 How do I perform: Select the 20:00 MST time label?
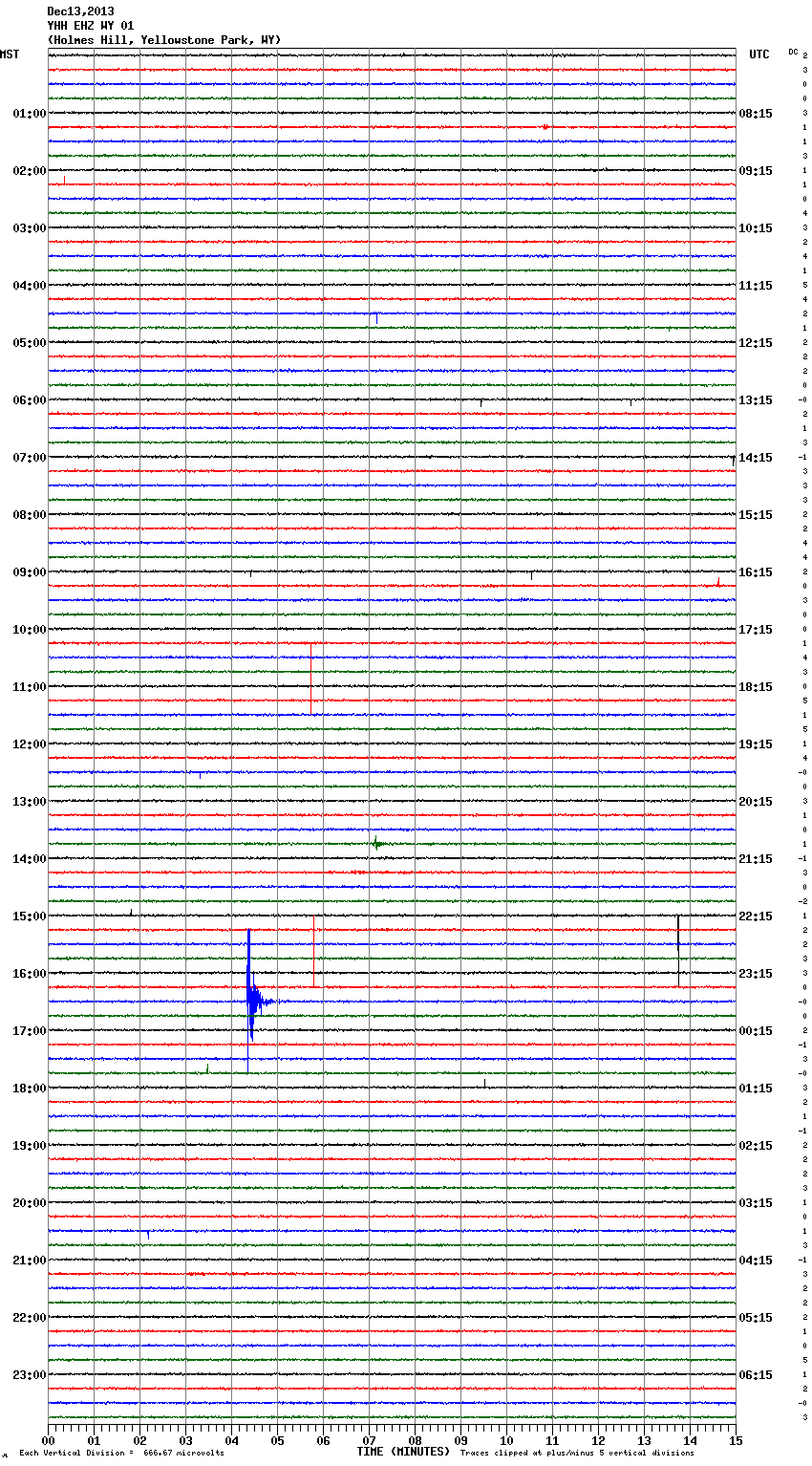click(x=29, y=1203)
